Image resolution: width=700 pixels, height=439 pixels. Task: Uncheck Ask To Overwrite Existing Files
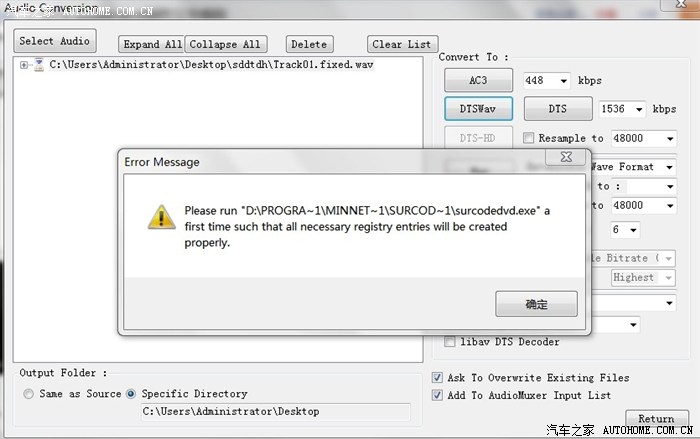[438, 378]
